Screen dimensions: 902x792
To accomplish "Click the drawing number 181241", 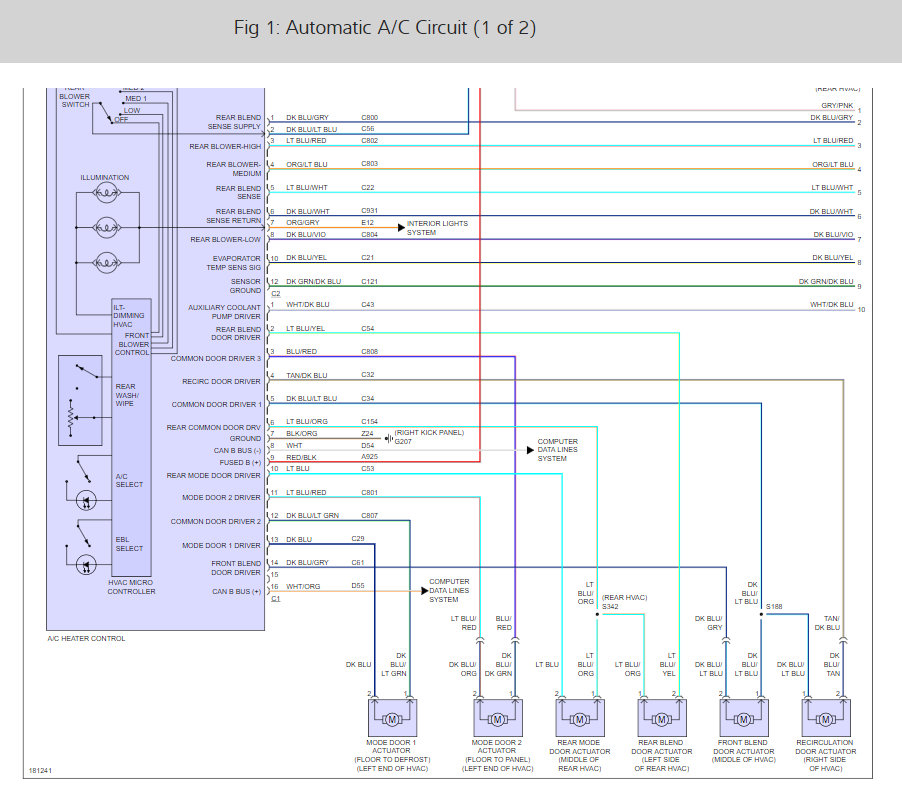I will [x=40, y=771].
